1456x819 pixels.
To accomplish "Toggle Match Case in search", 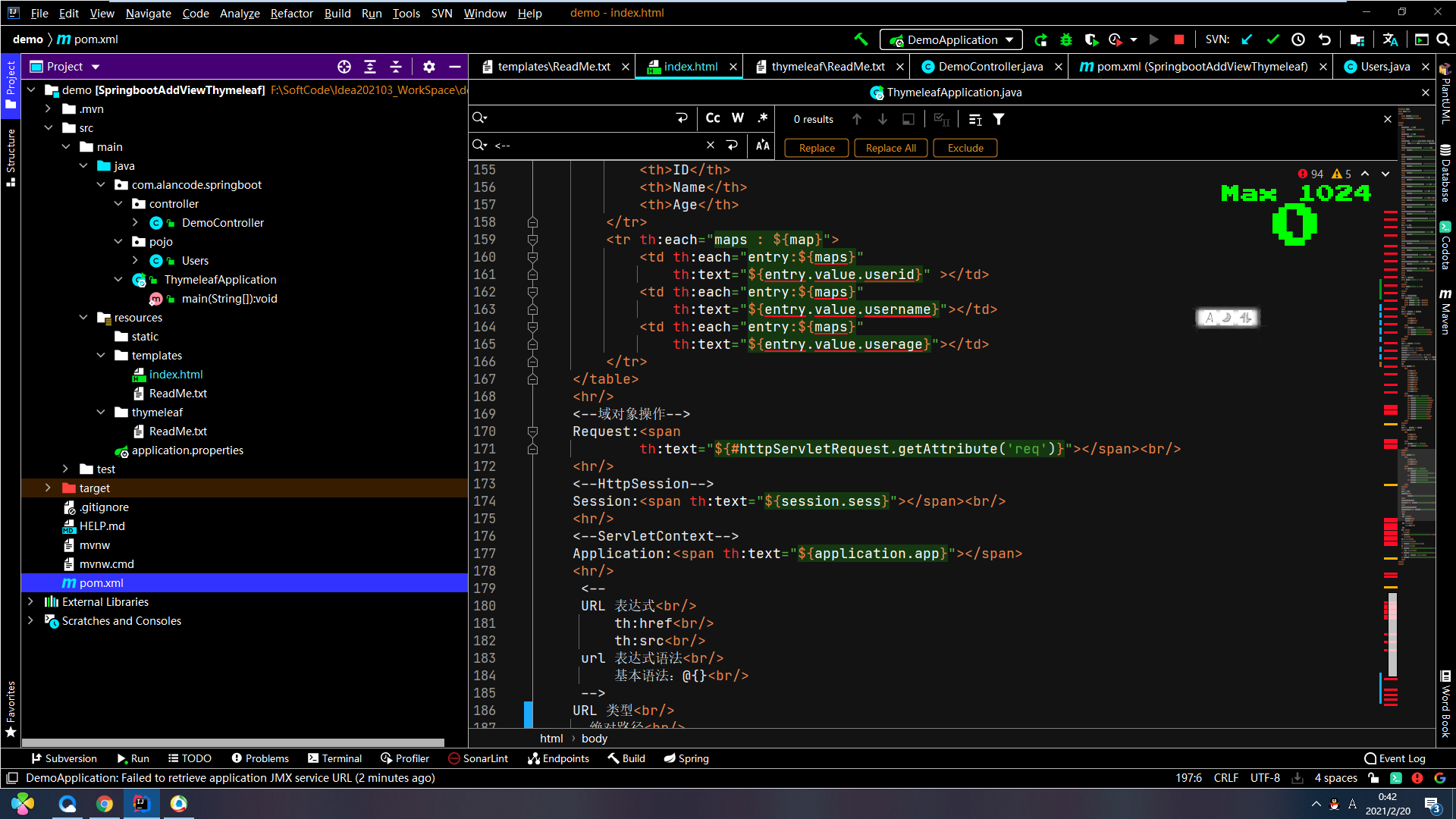I will pyautogui.click(x=713, y=118).
